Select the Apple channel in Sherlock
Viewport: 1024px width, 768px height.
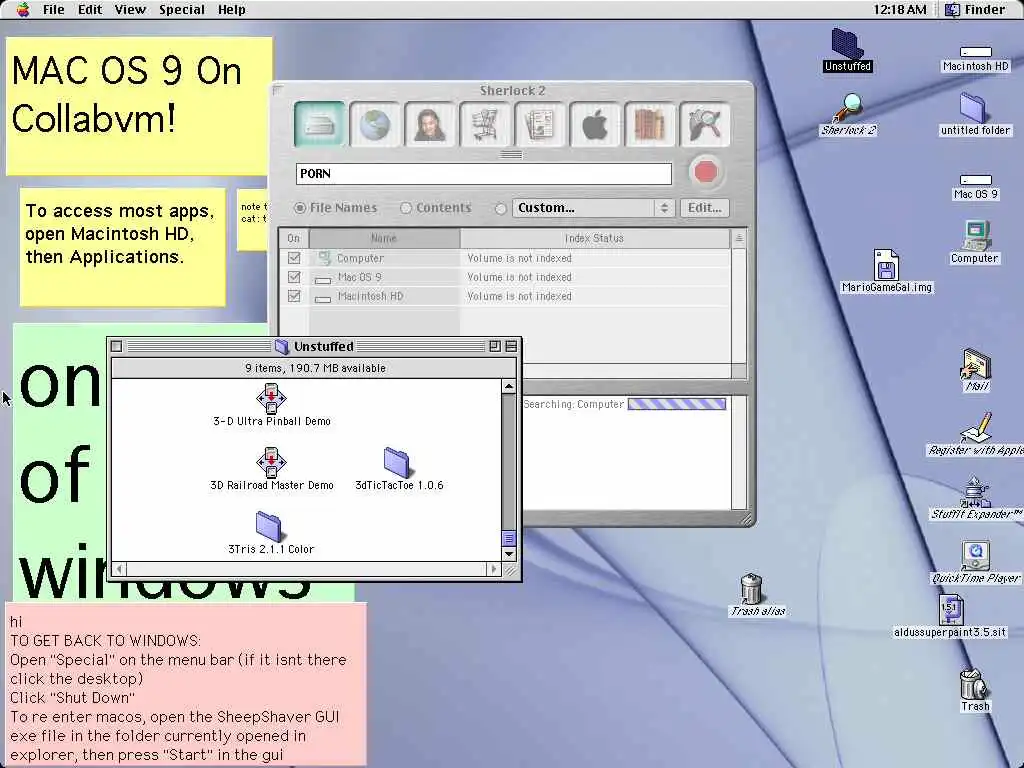[594, 123]
